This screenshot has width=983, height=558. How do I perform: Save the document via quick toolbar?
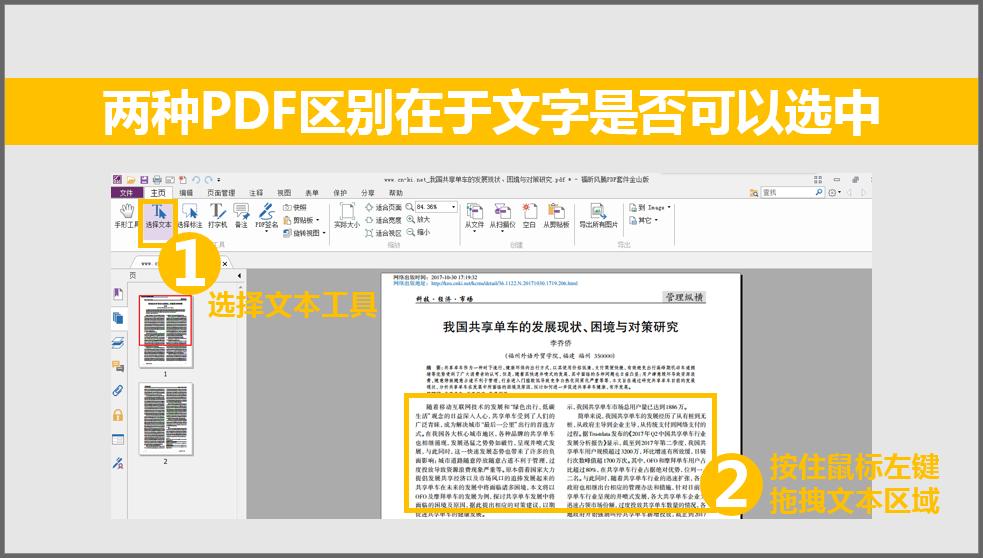(x=144, y=180)
